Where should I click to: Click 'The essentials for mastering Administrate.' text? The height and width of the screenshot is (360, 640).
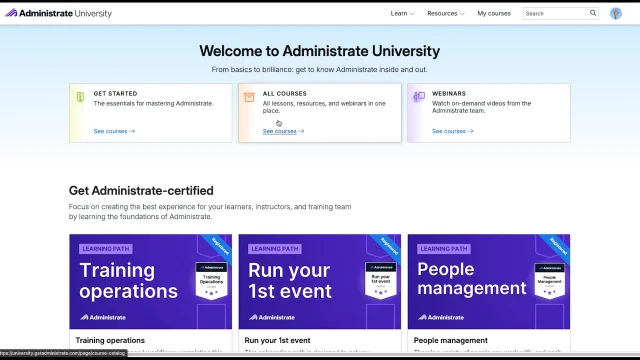point(153,104)
